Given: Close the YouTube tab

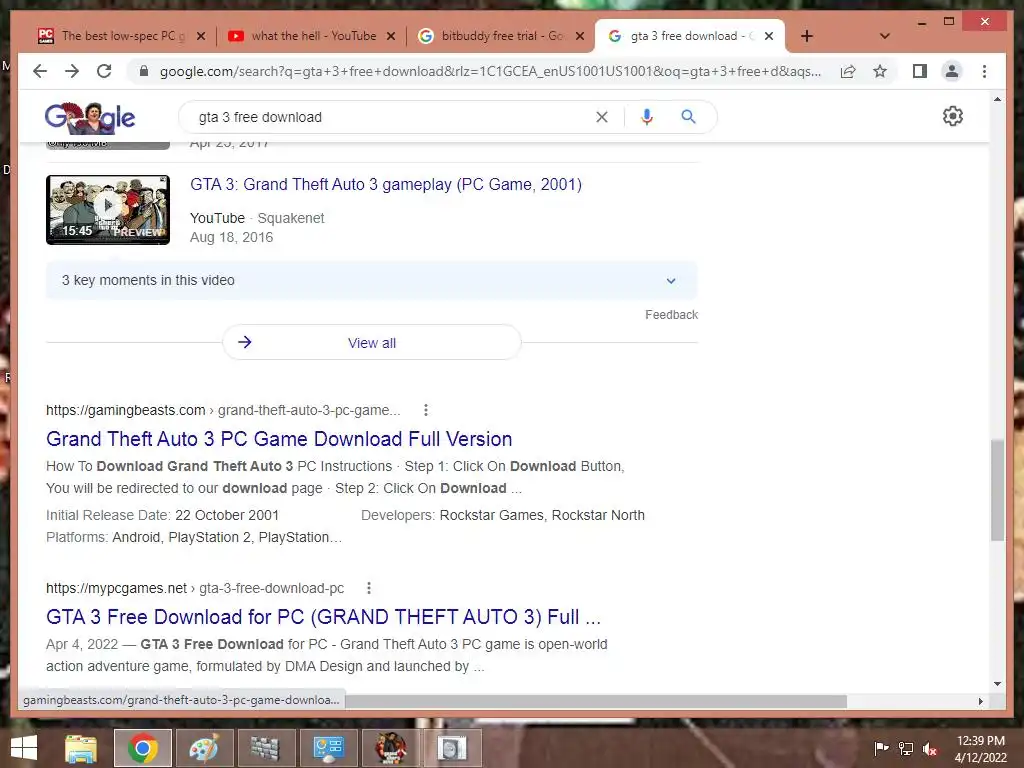Looking at the screenshot, I should click(391, 36).
